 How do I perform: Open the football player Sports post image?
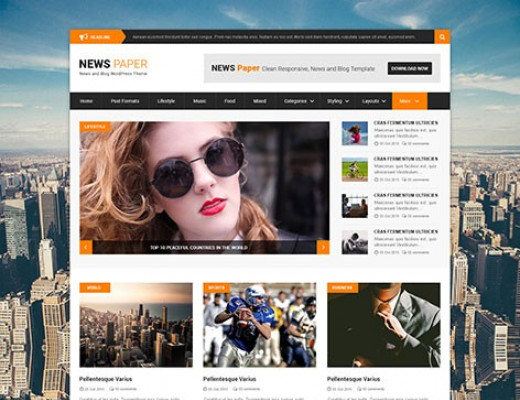coord(260,325)
